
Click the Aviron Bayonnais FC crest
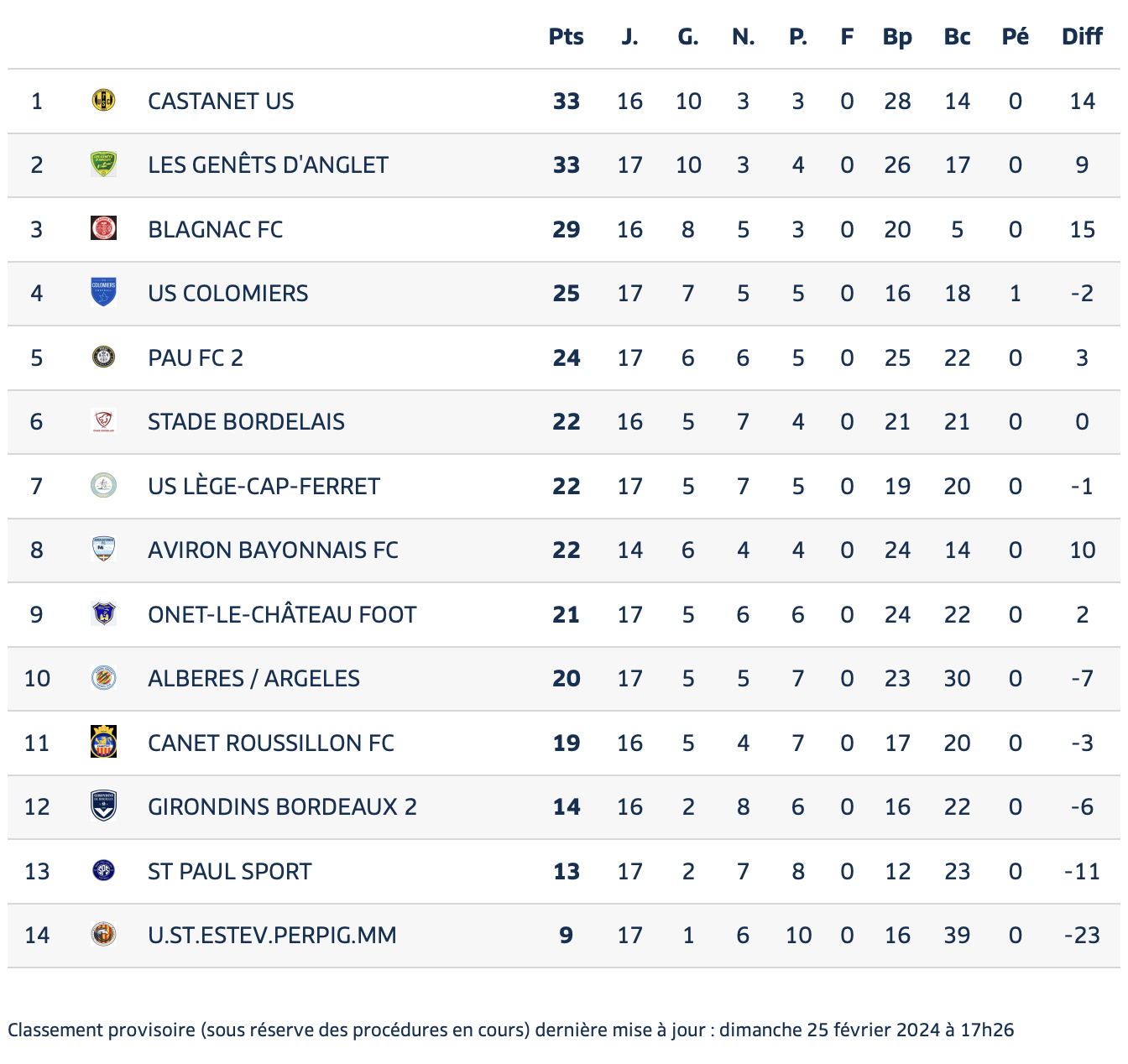point(103,550)
